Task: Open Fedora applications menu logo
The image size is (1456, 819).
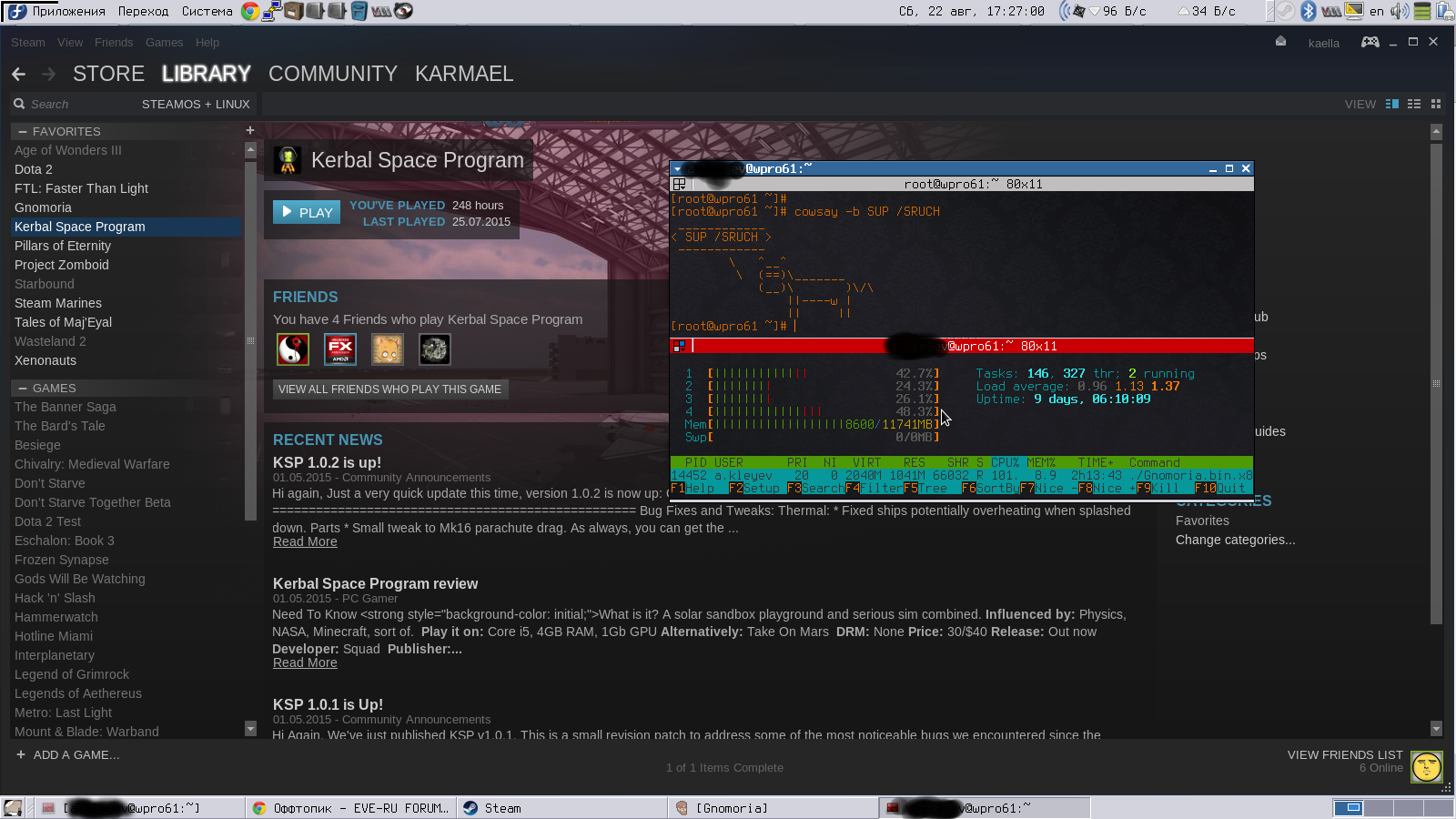Action: pos(16,11)
